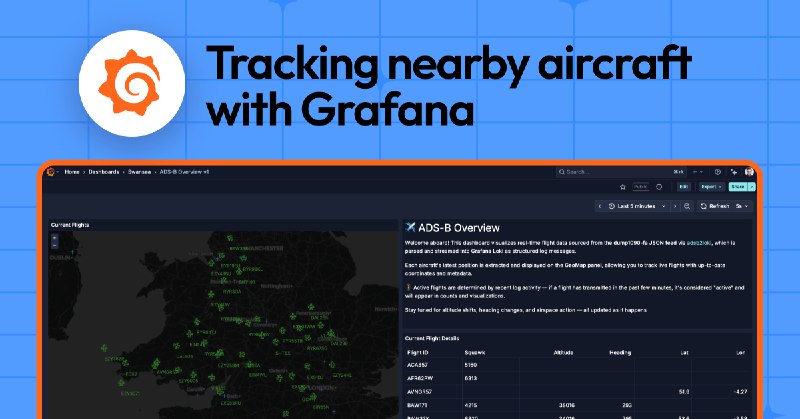Click the Current Flights panel title
This screenshot has height=419, width=800.
tap(70, 225)
